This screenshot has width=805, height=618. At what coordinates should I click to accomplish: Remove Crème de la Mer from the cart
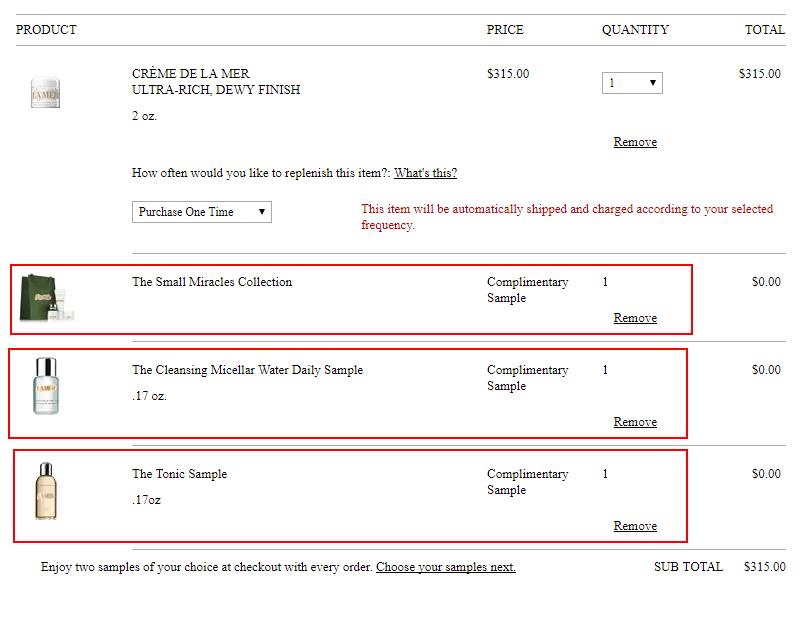(x=635, y=142)
